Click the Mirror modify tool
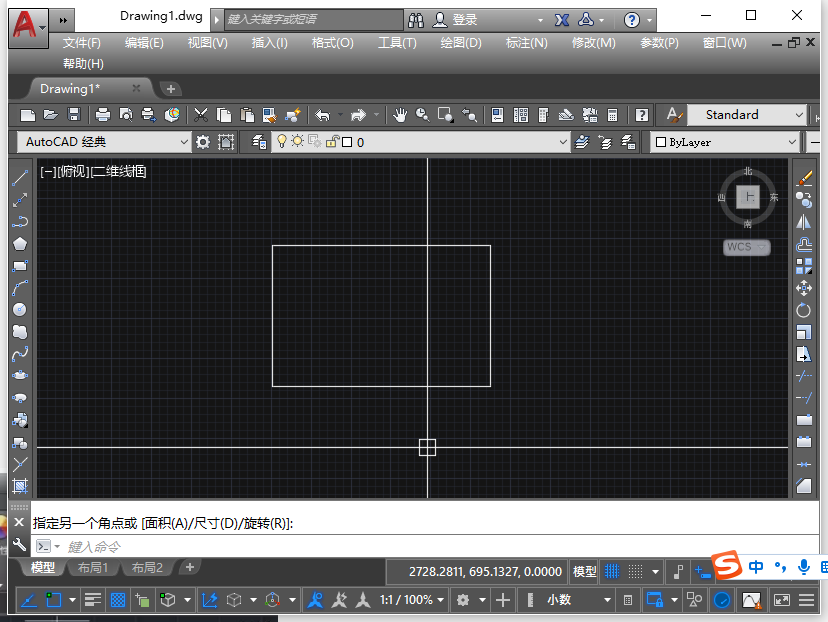Screen dimensions: 828x622 [804, 222]
